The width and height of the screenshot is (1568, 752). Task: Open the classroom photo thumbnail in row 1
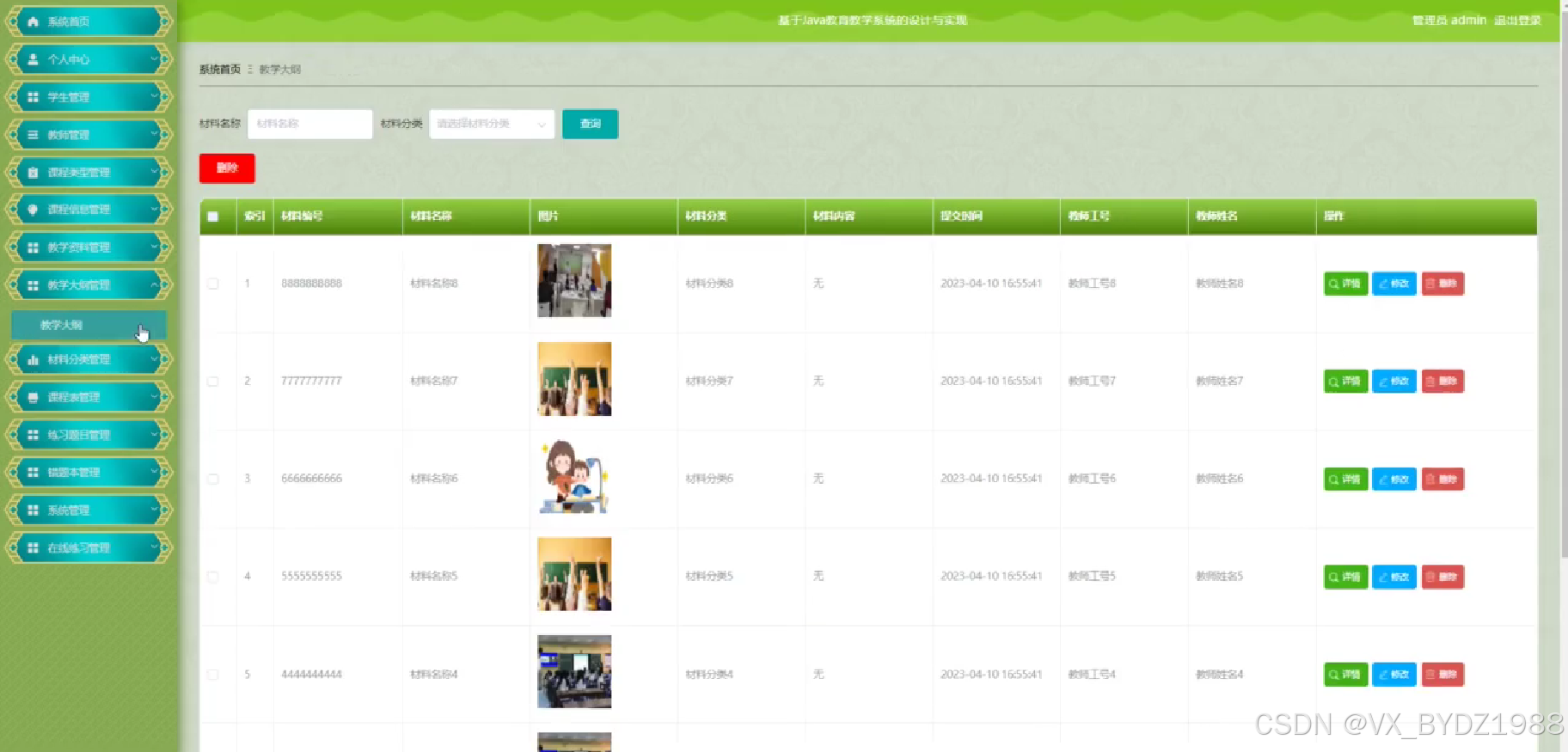[574, 281]
